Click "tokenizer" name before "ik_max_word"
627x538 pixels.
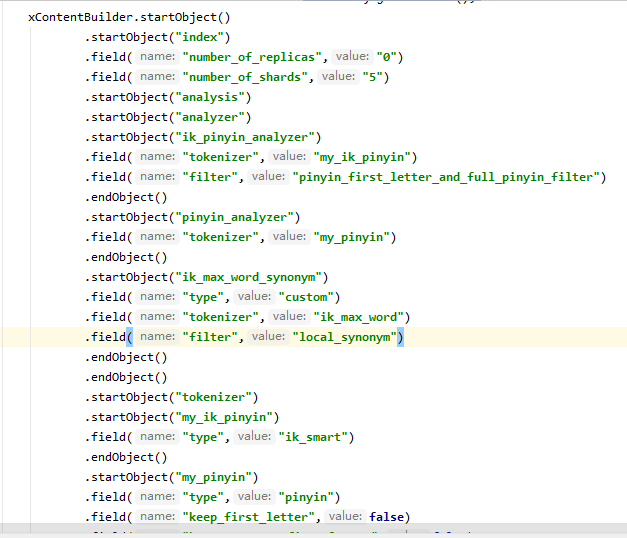point(220,317)
